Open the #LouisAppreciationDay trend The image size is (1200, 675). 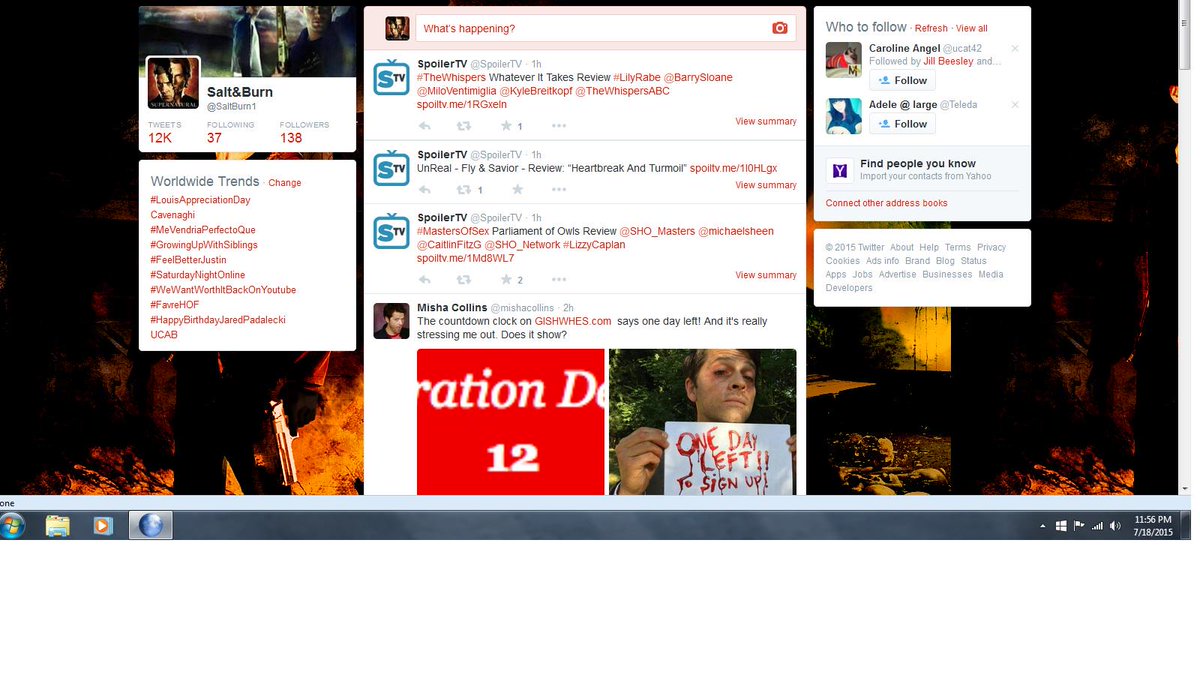click(200, 200)
